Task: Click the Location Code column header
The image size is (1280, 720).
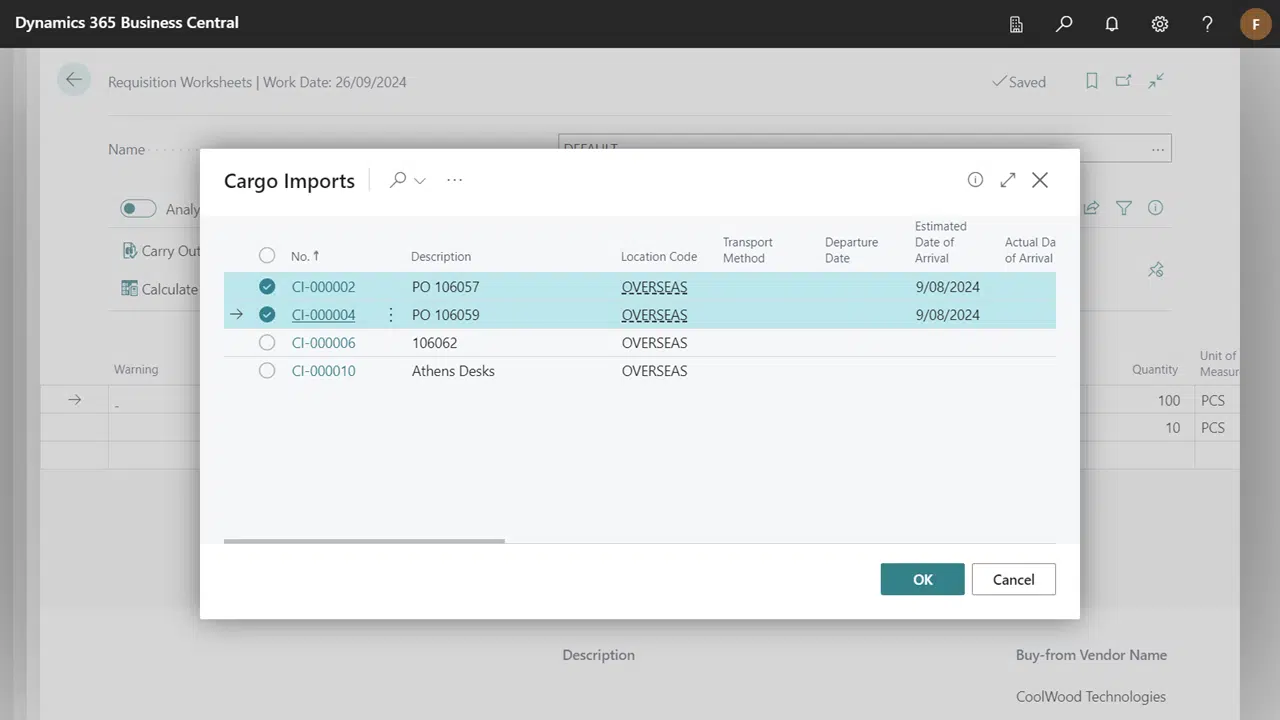Action: pyautogui.click(x=658, y=257)
